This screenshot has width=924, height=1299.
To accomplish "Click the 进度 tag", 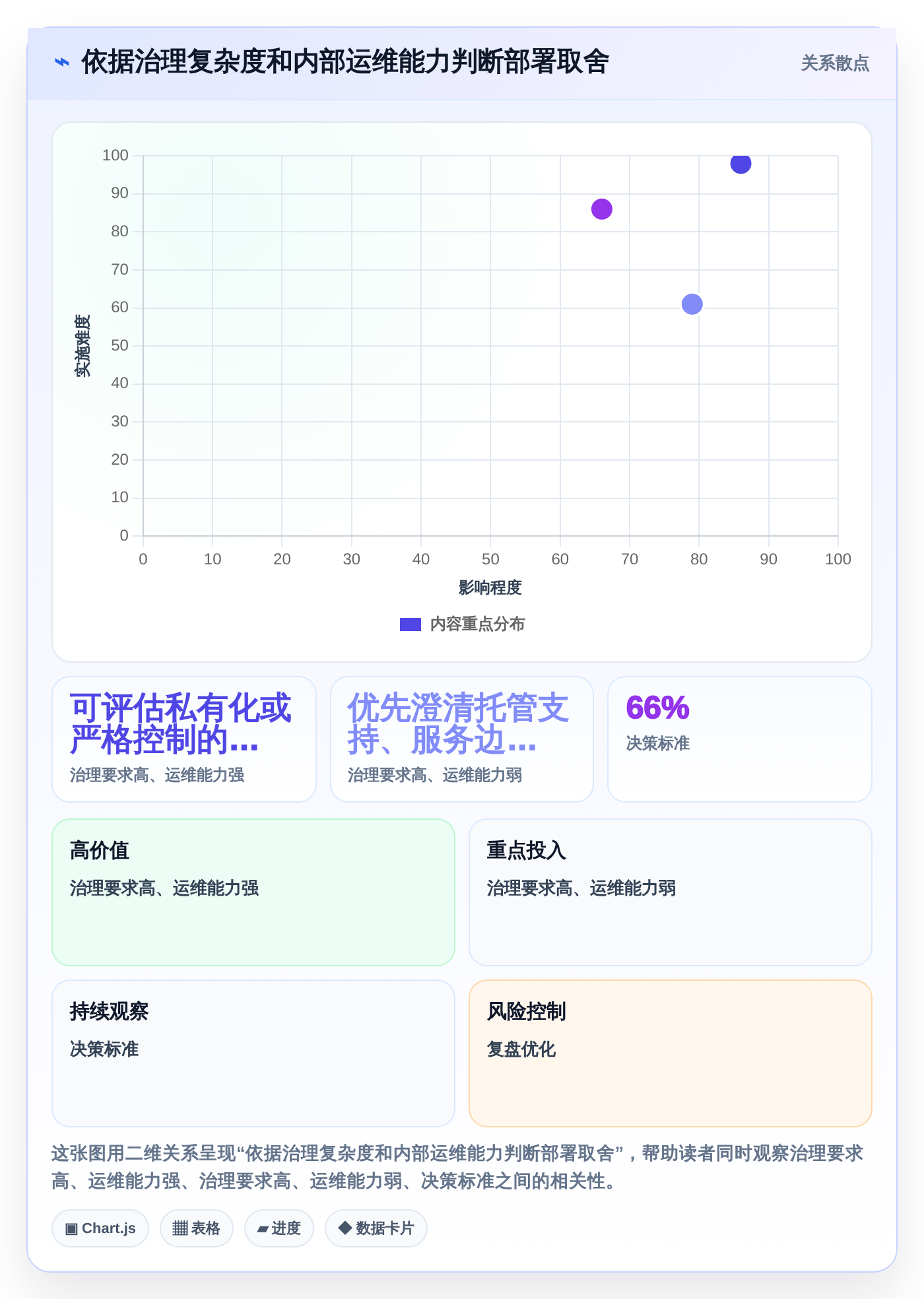I will 279,1228.
